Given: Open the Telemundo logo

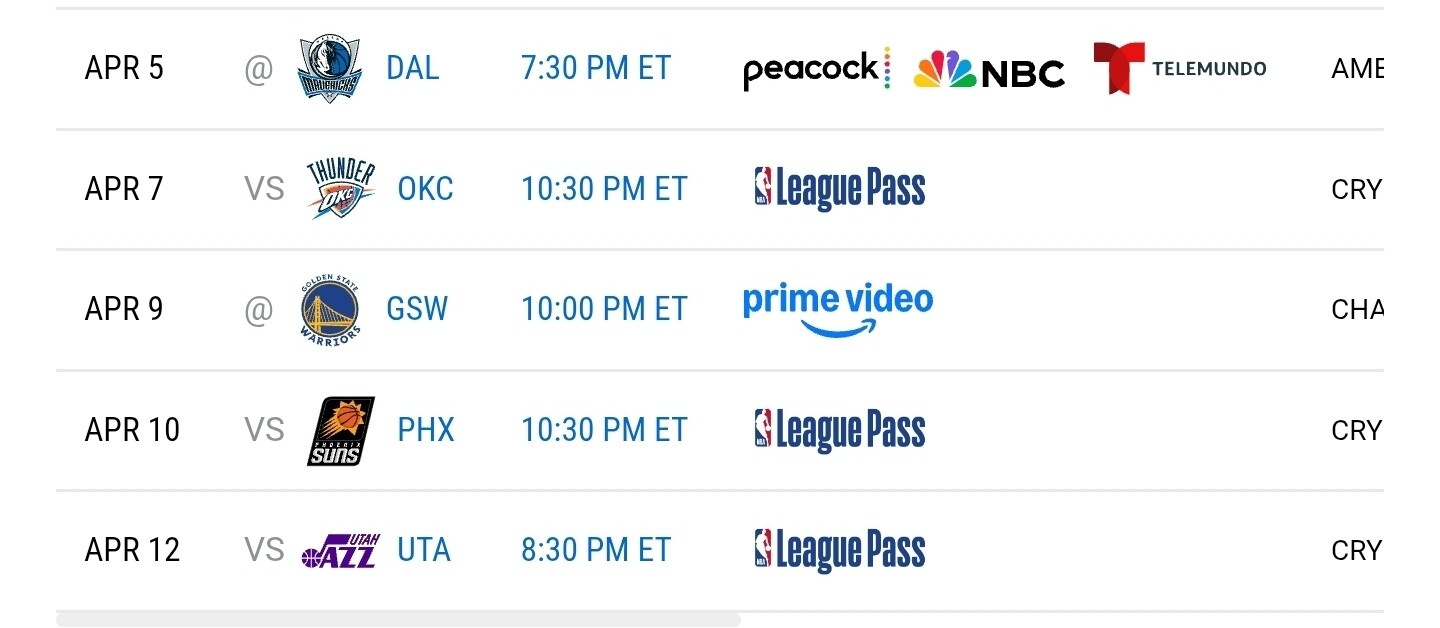Looking at the screenshot, I should [x=1180, y=68].
